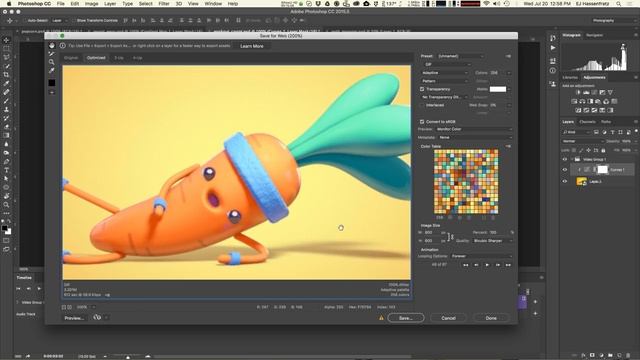Open the Info panel icon
The image size is (640, 360).
[553, 71]
